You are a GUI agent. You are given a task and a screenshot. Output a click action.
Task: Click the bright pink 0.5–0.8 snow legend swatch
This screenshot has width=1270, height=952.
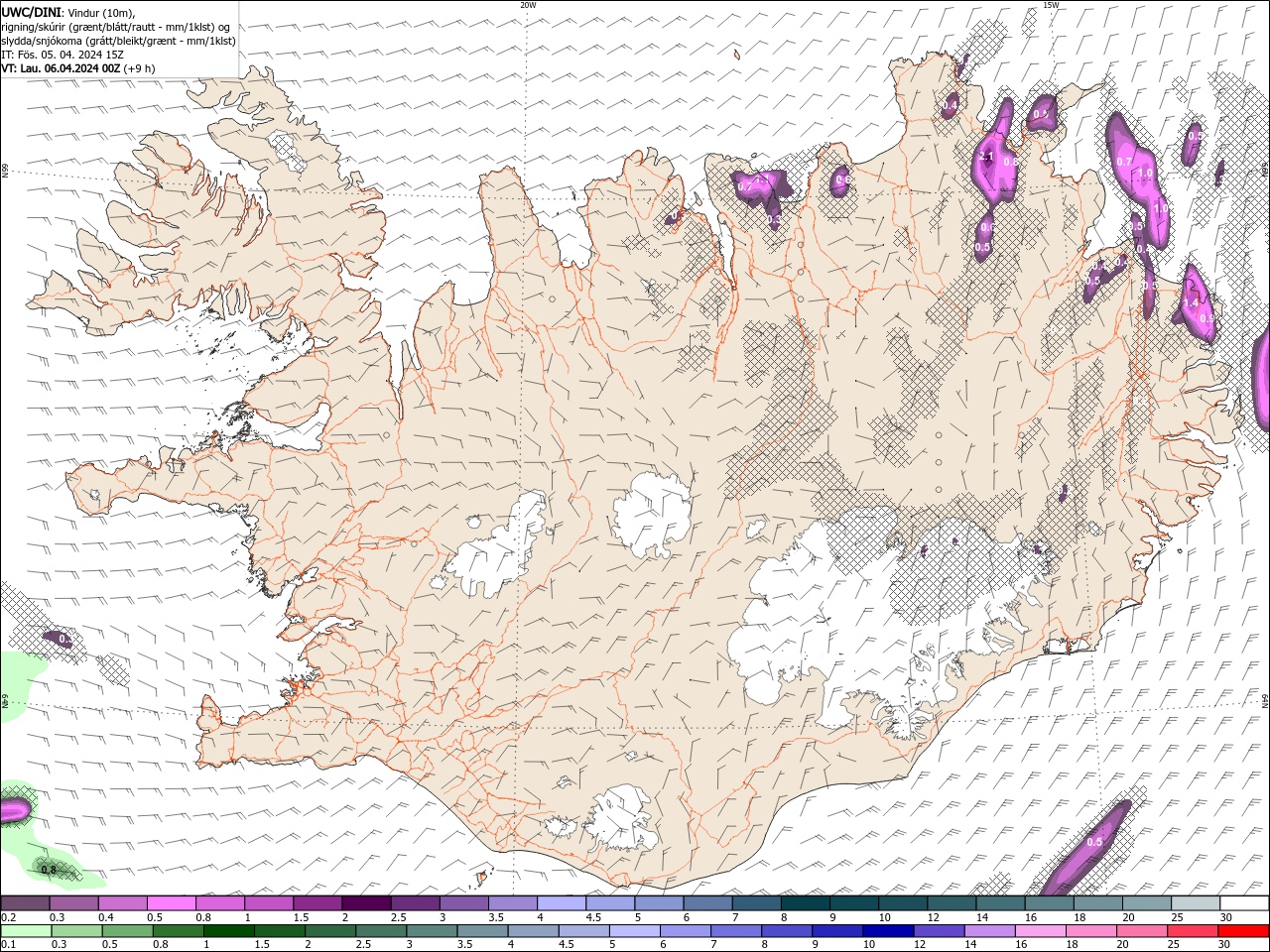point(171,903)
